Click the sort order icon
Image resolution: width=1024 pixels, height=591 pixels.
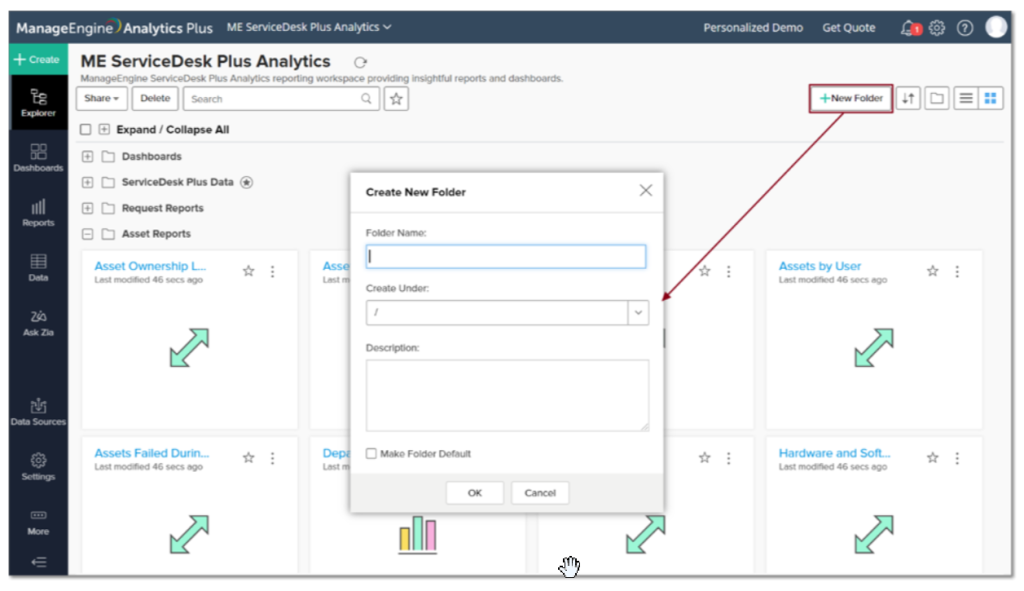[907, 98]
